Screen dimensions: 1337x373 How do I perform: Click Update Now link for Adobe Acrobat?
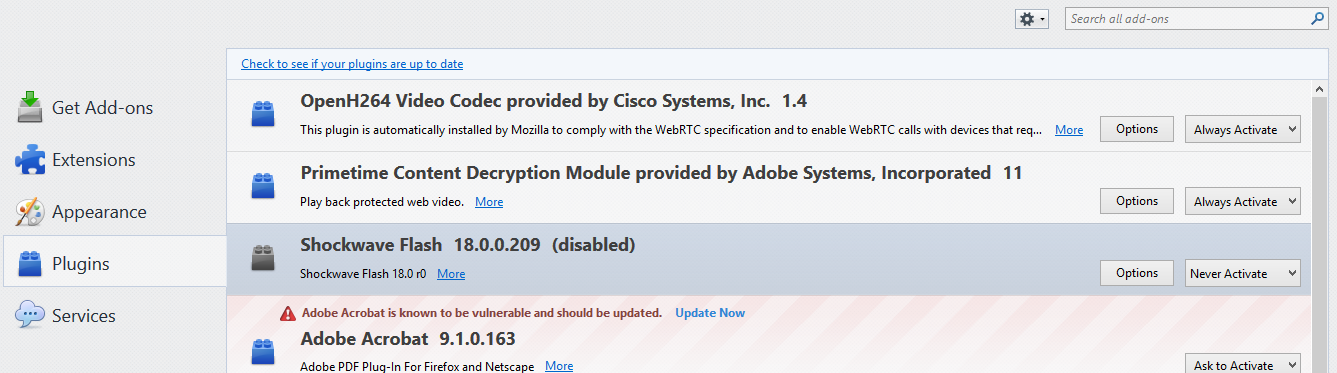(710, 313)
